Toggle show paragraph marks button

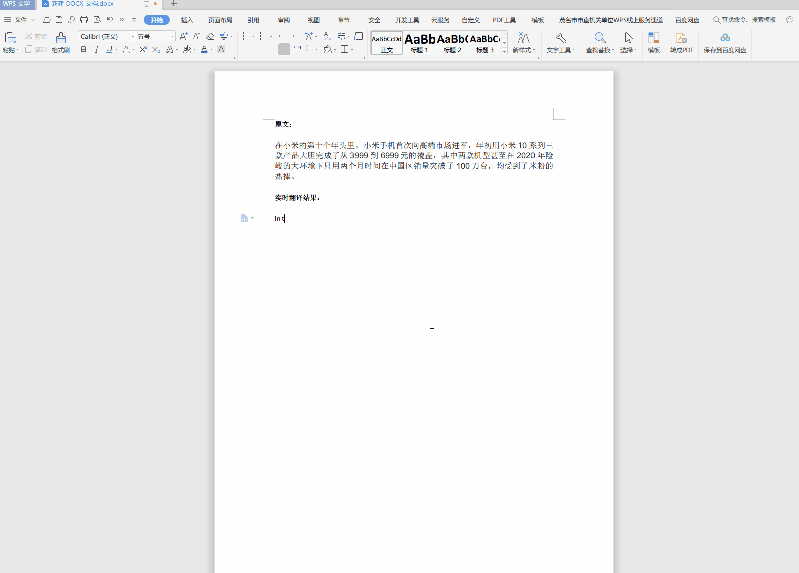tap(342, 36)
